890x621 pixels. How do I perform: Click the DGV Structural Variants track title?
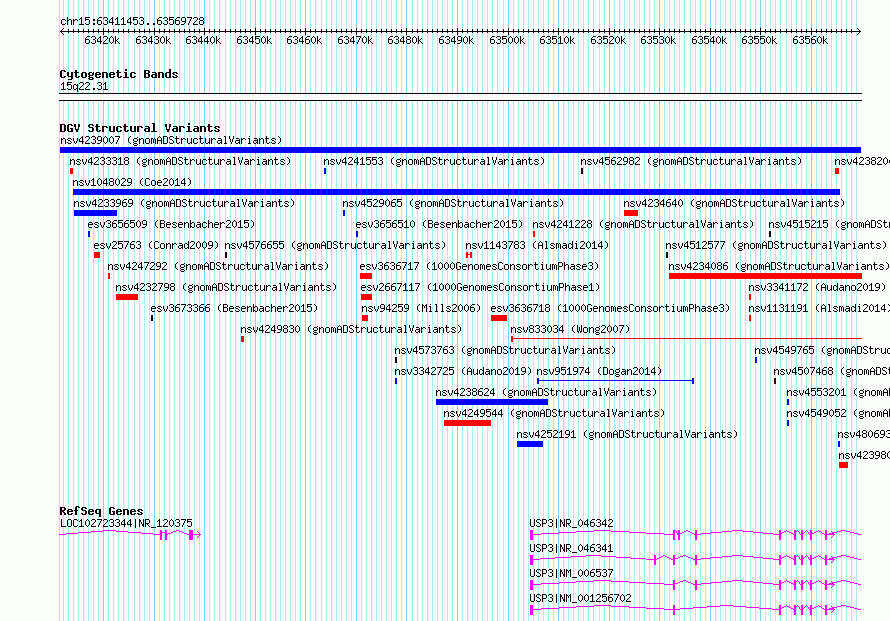pos(140,128)
